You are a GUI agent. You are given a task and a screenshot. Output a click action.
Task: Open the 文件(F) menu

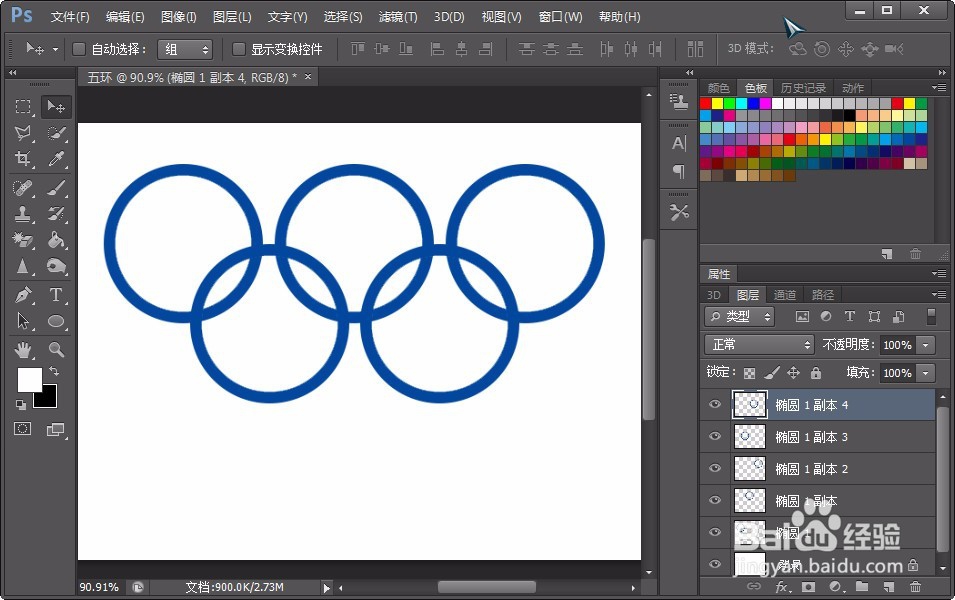pos(70,17)
